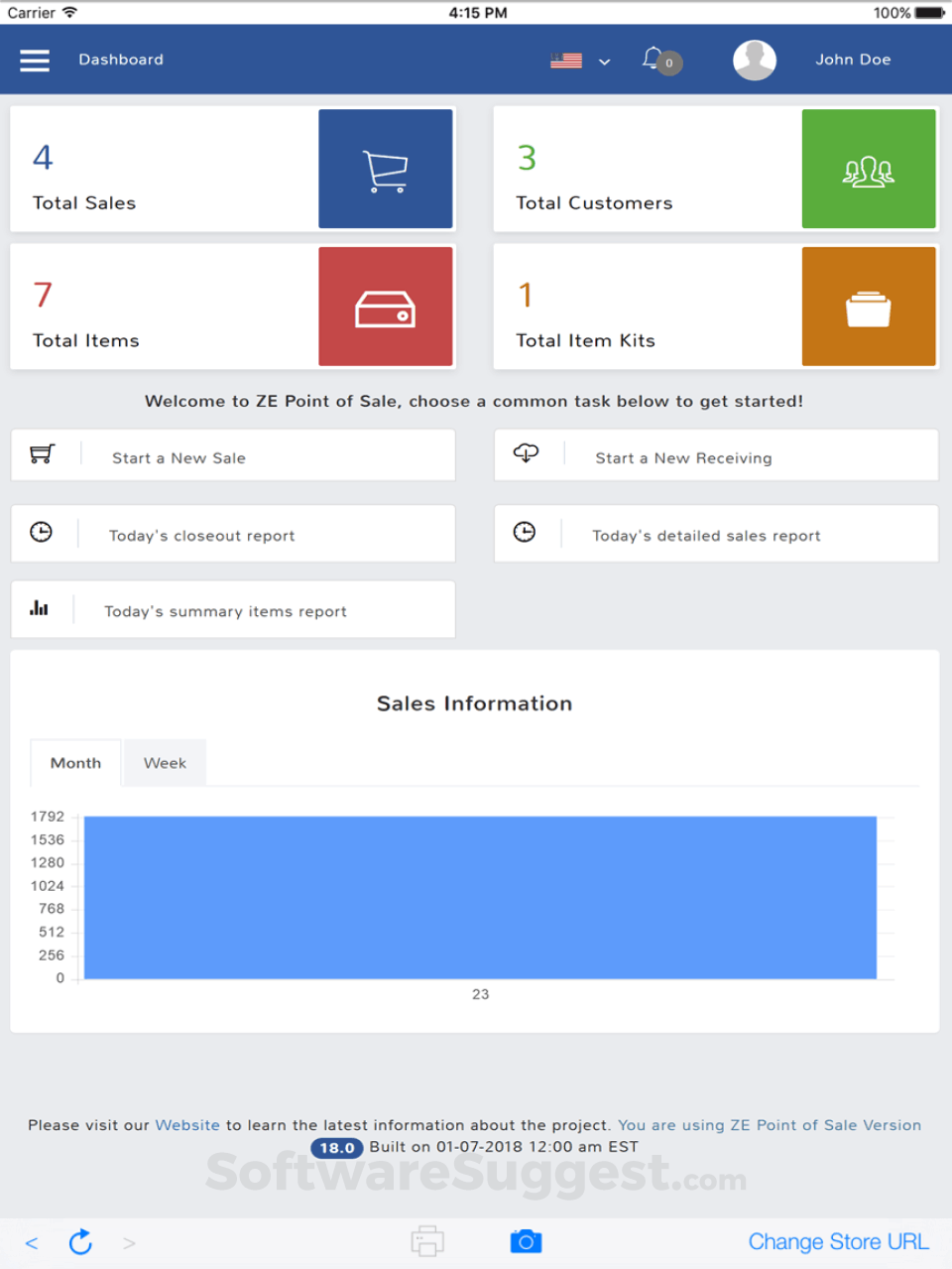
Task: Start a New Sale
Action: coord(233,455)
